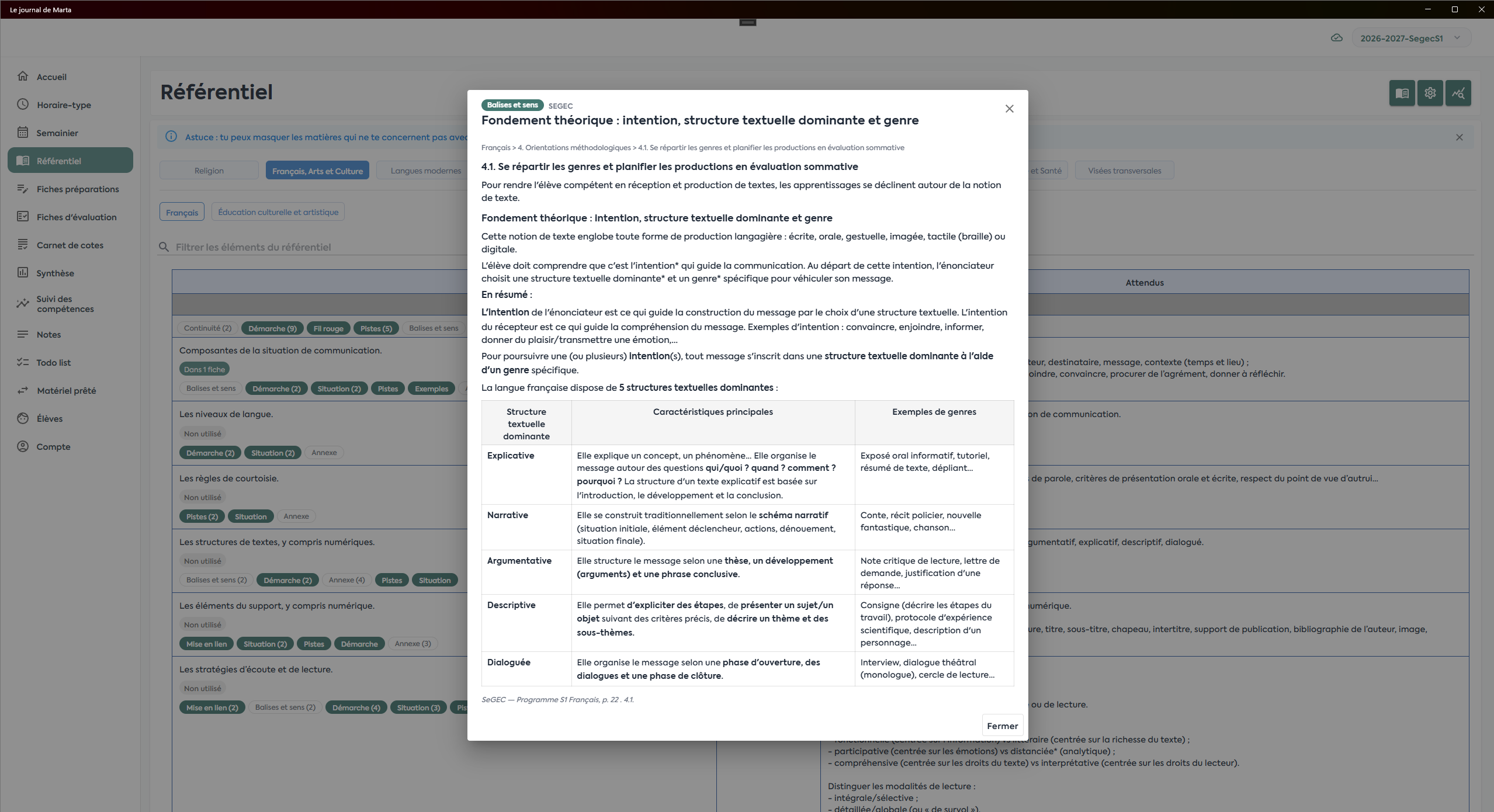This screenshot has width=1494, height=812.
Task: Click the cloud sync icon
Action: [x=1336, y=38]
